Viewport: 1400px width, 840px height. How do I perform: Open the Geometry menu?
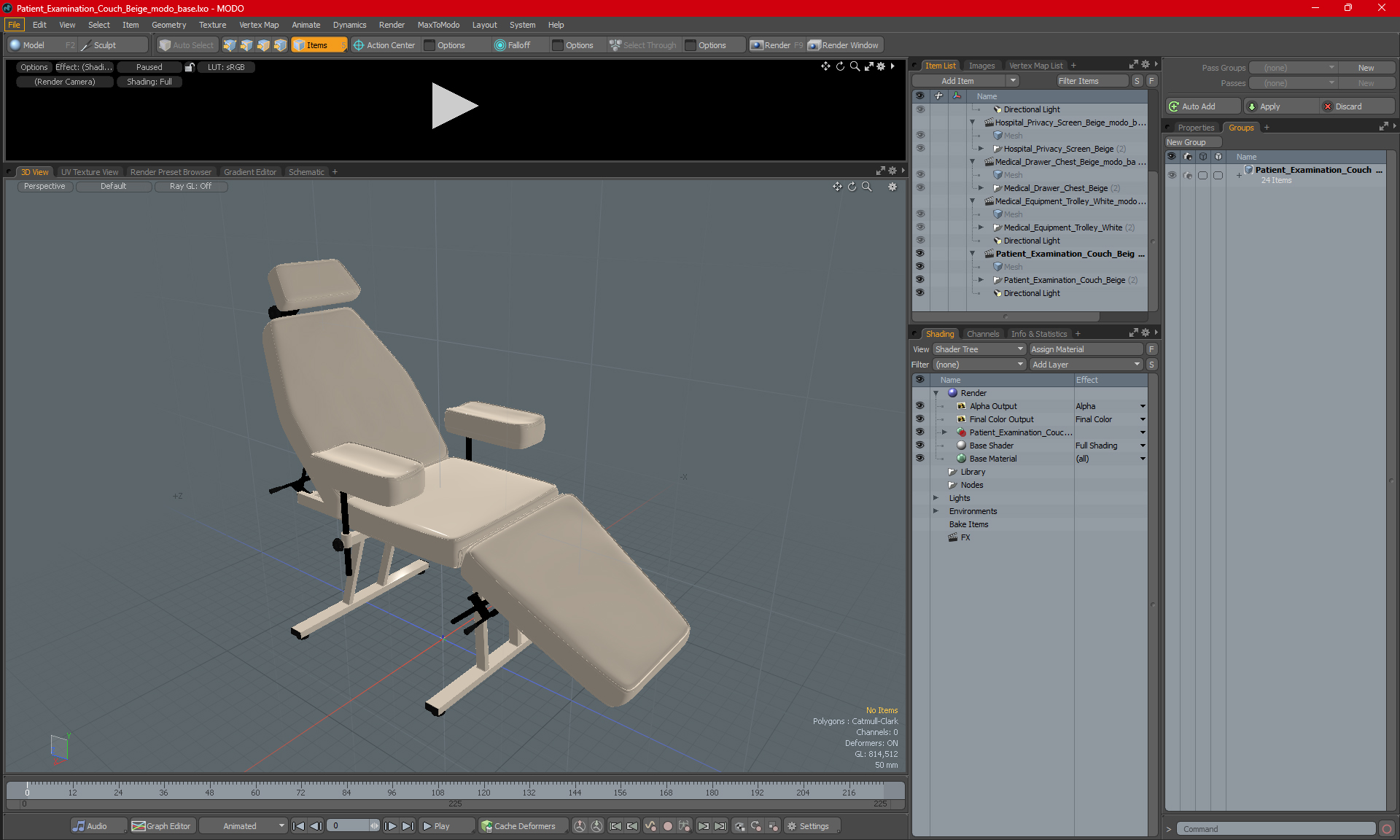pyautogui.click(x=168, y=25)
